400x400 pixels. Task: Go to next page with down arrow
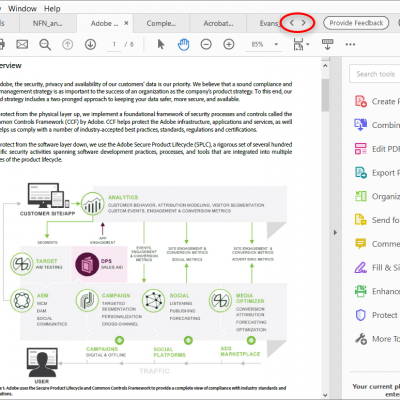click(x=90, y=44)
